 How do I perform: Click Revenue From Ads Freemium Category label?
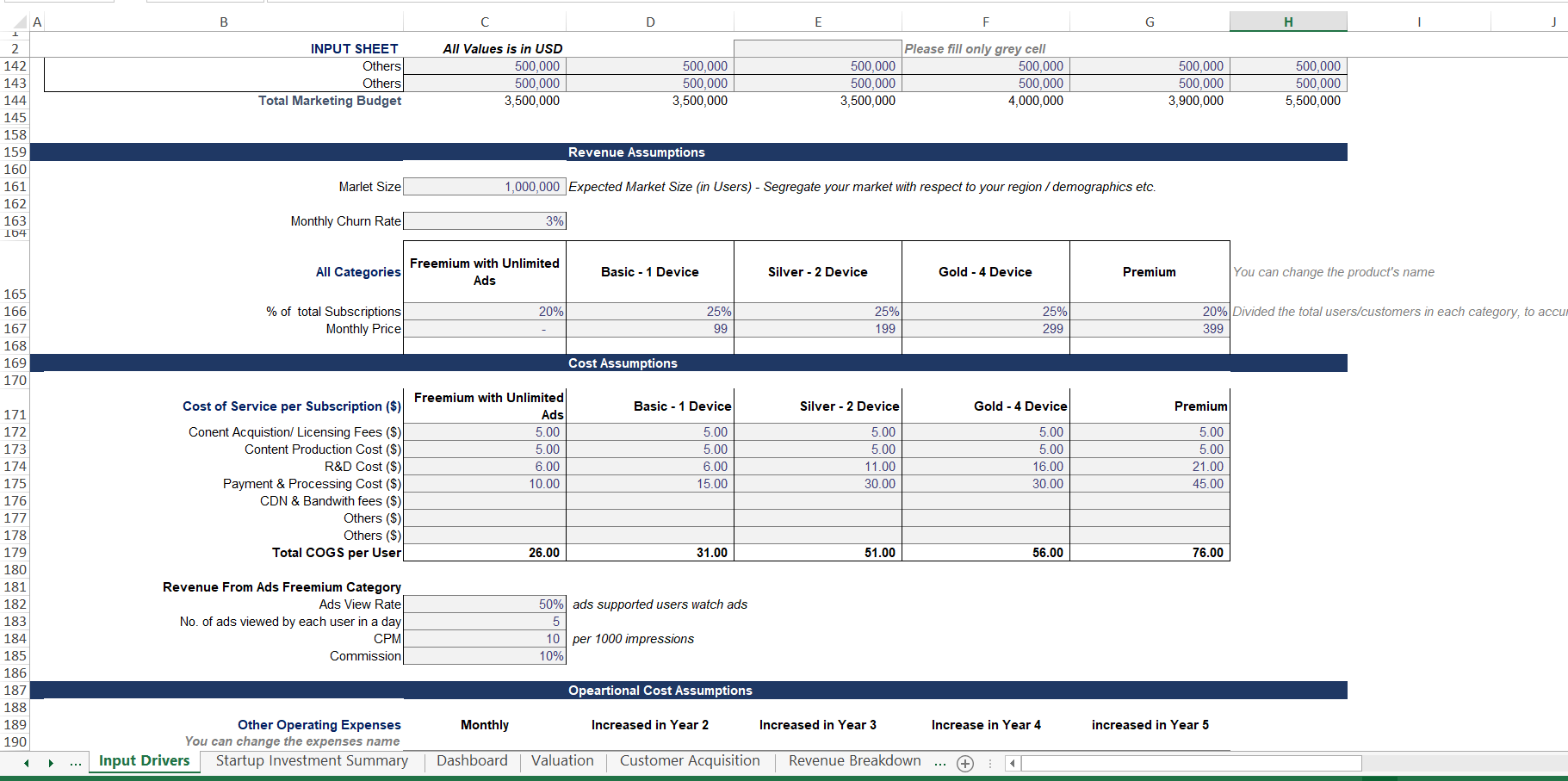tap(282, 587)
